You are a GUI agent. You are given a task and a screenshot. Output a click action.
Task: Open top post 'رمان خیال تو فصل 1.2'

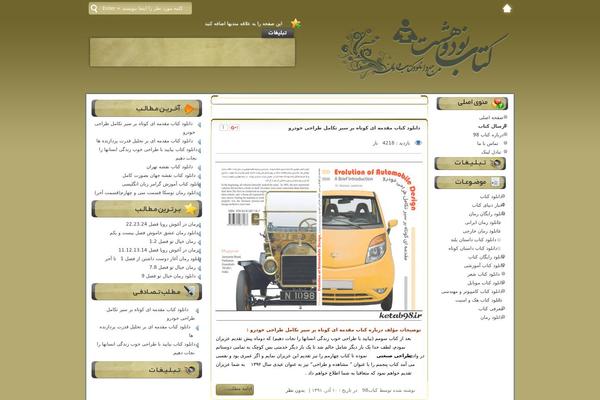(x=172, y=242)
